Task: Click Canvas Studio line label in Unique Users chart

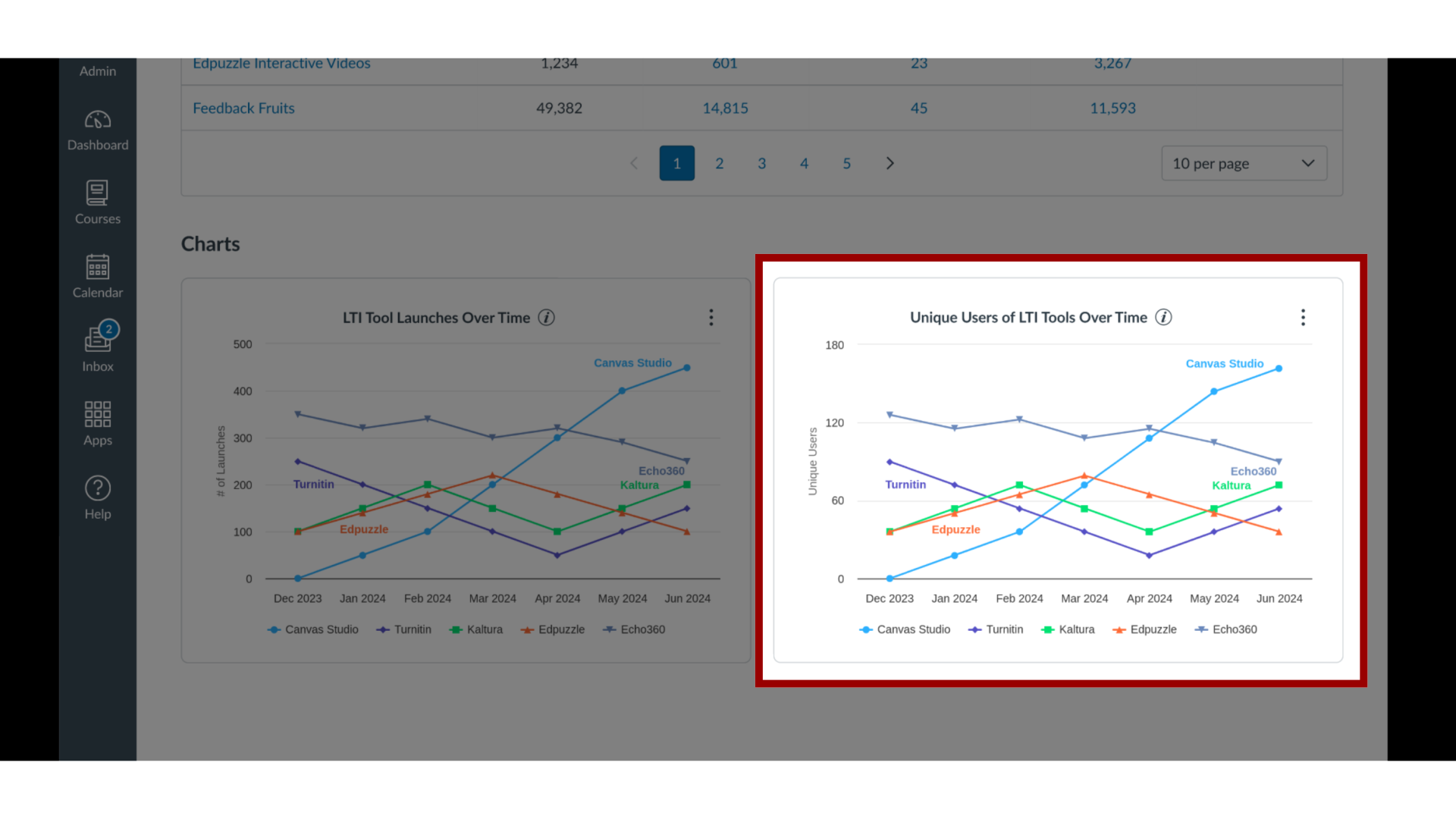Action: click(1225, 364)
